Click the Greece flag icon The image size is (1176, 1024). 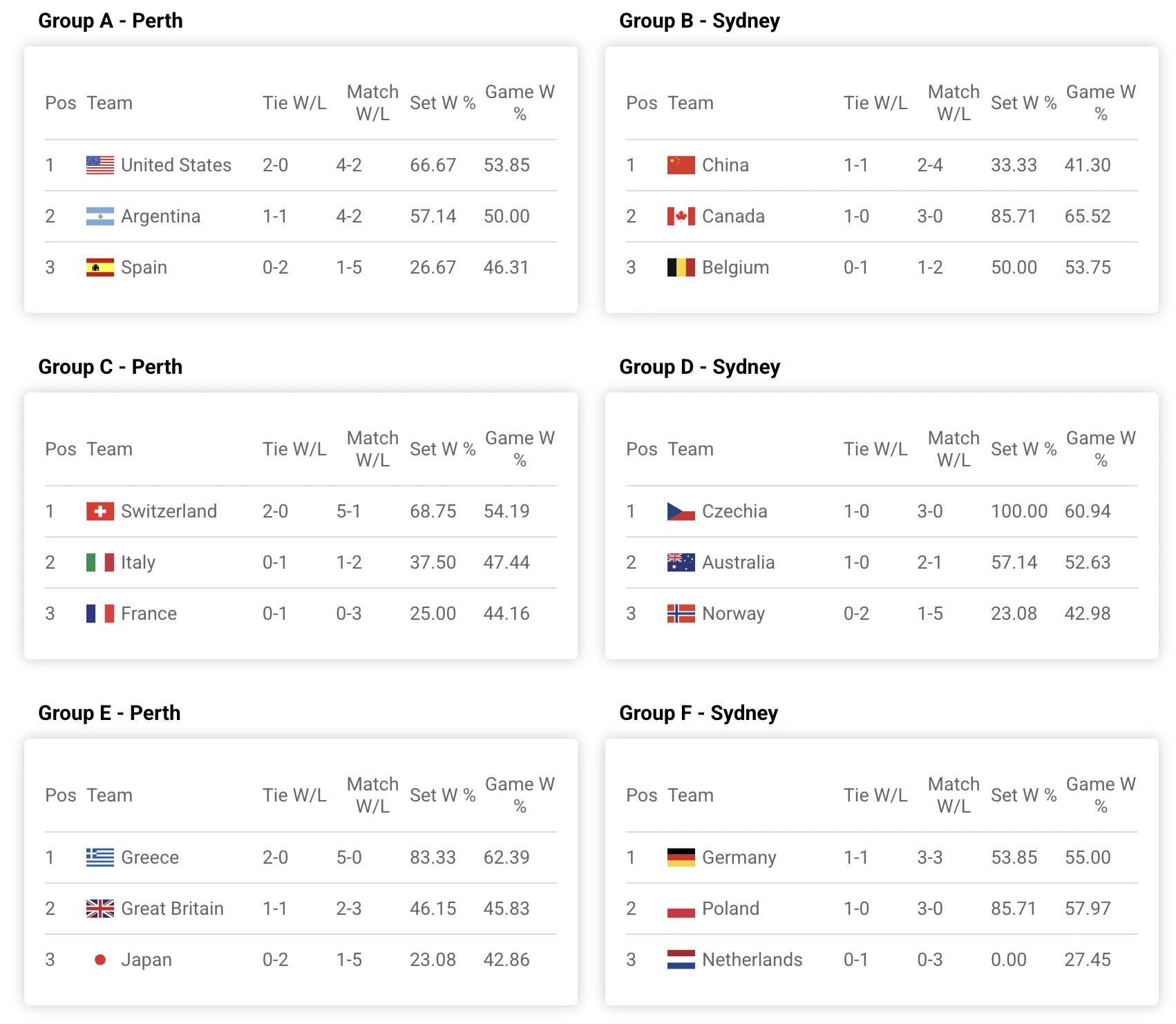[100, 857]
